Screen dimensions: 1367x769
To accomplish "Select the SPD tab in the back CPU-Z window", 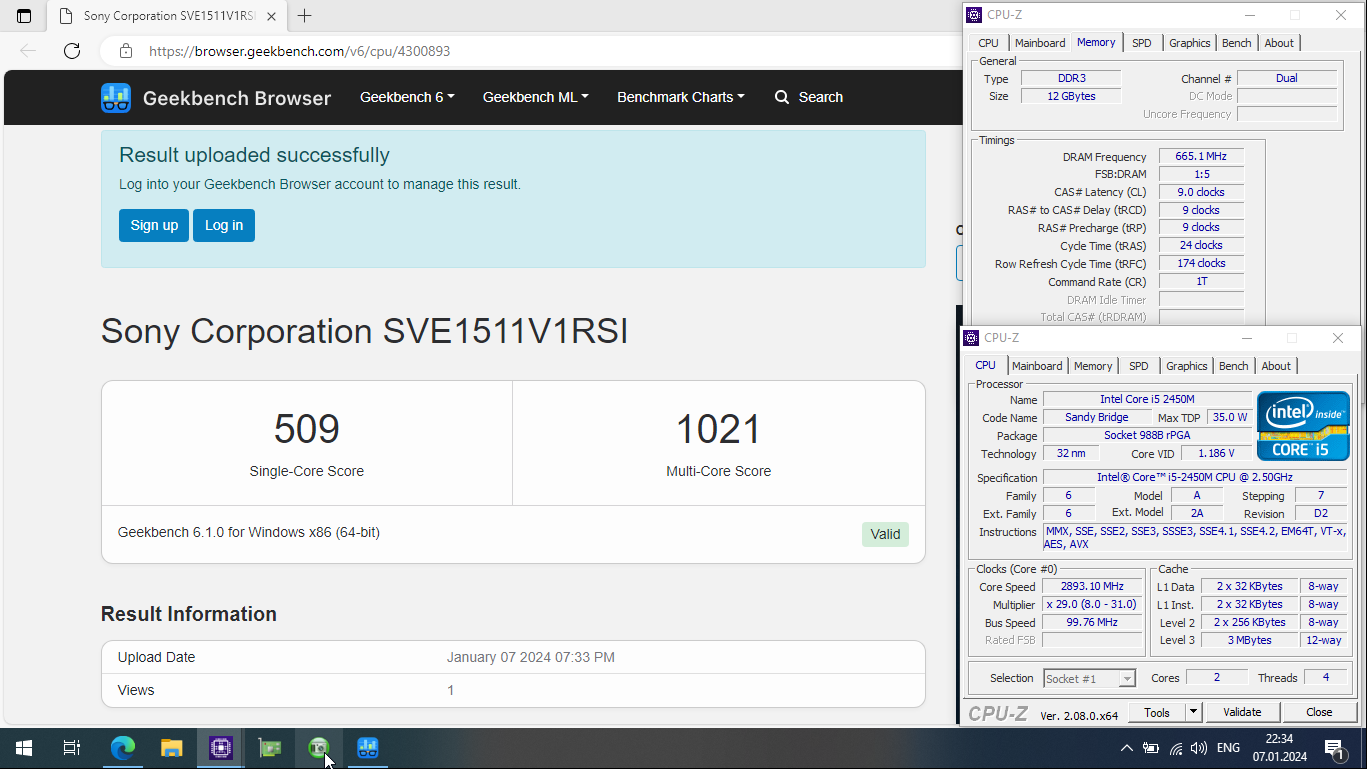I will pos(1142,43).
